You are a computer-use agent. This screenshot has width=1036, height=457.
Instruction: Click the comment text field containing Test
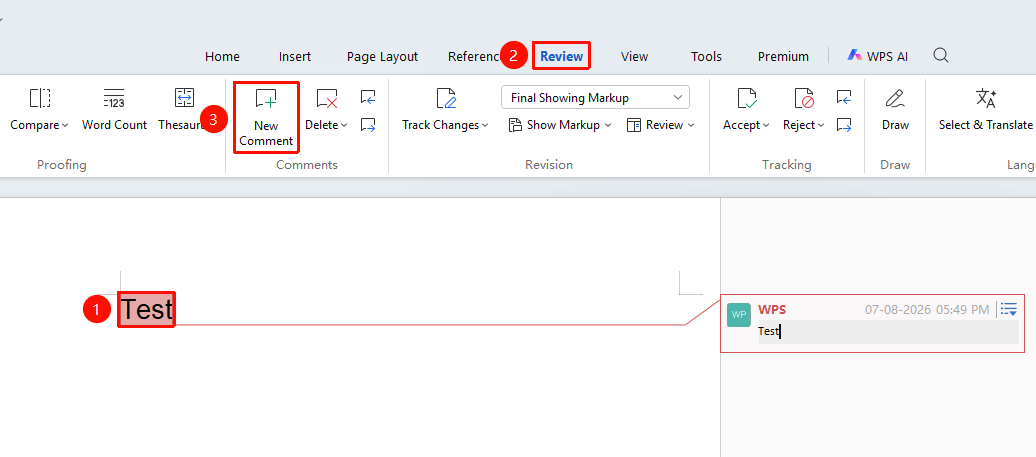pos(888,332)
